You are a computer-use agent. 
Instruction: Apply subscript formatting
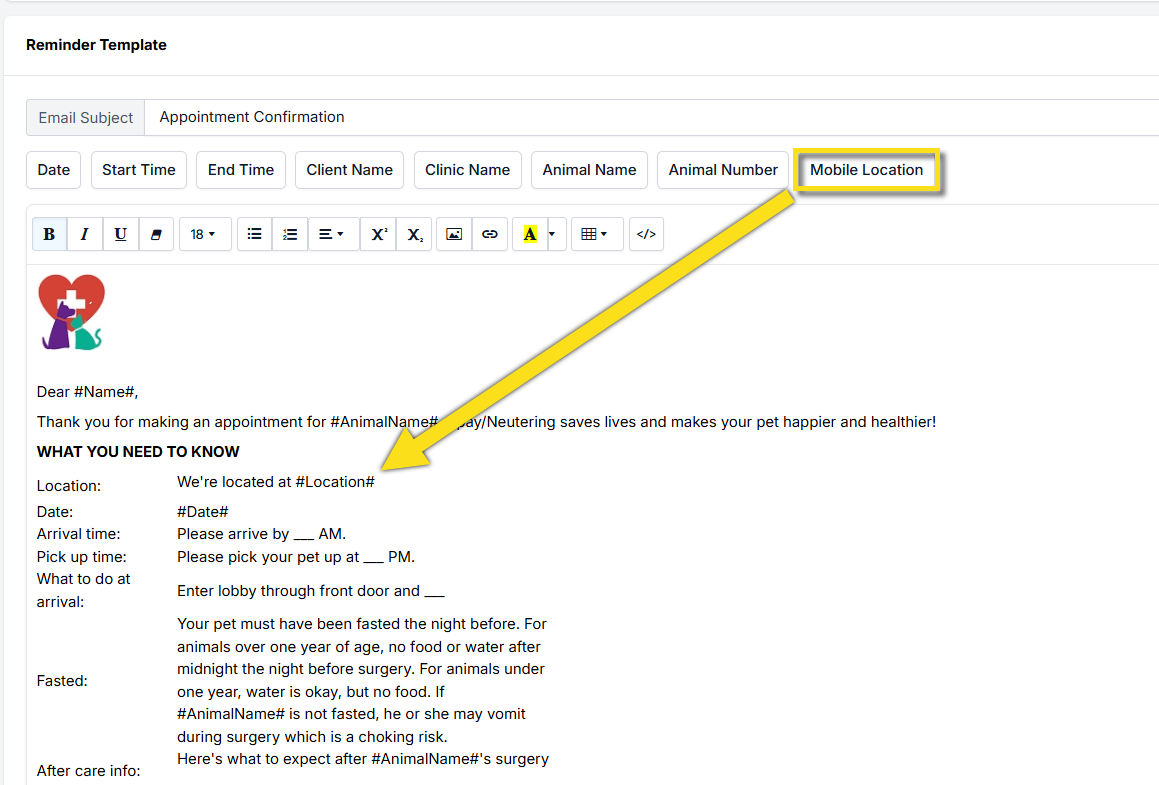(x=415, y=234)
